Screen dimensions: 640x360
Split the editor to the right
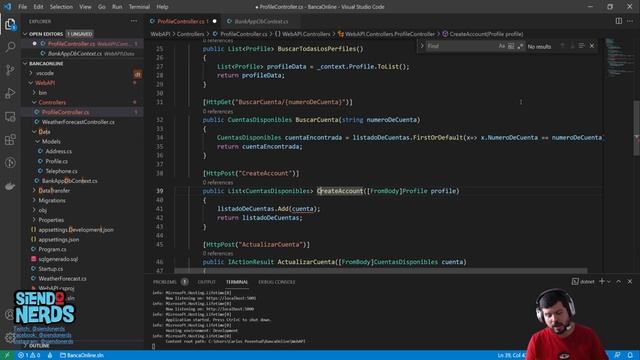pos(619,21)
